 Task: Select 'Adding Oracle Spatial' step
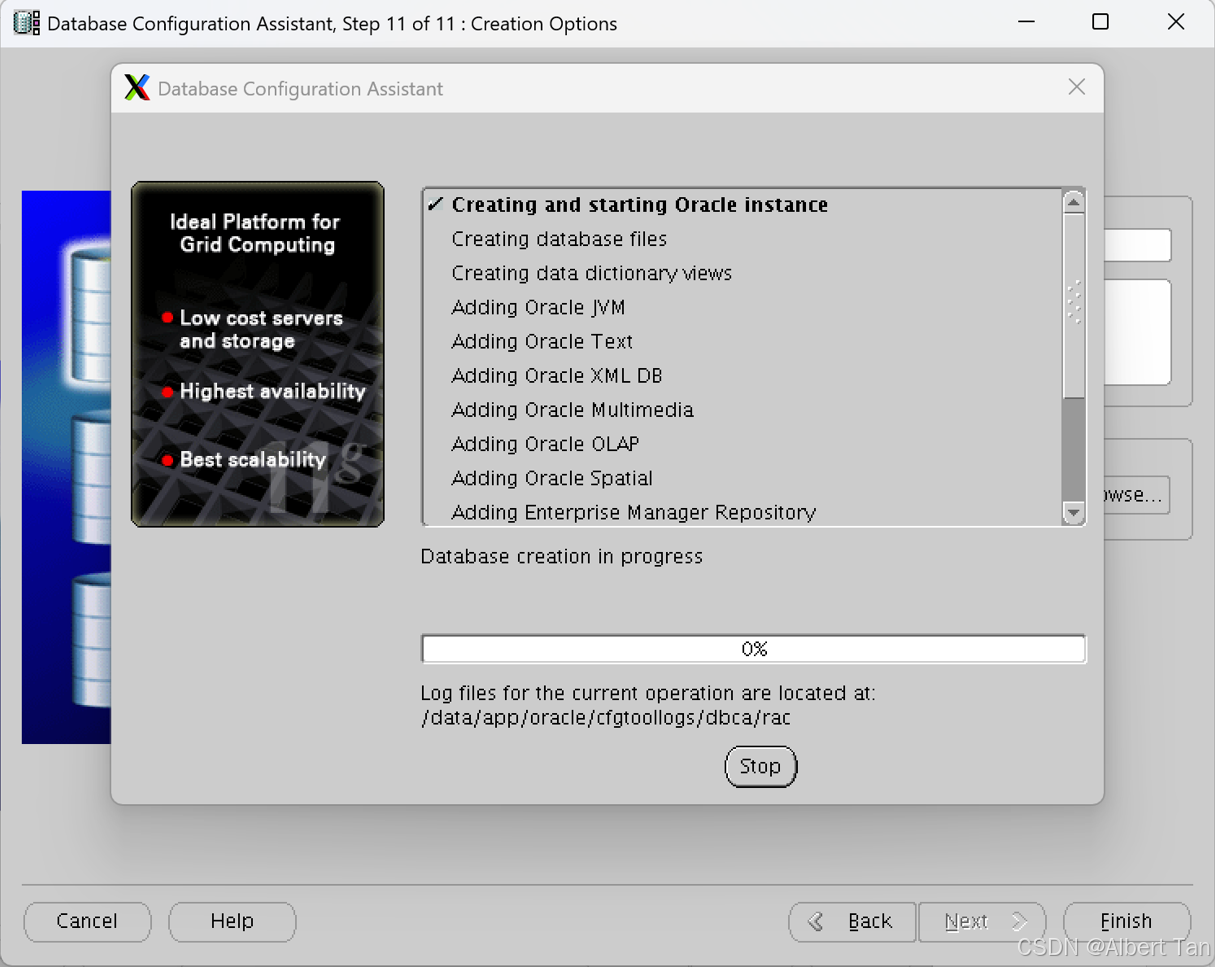(x=552, y=478)
